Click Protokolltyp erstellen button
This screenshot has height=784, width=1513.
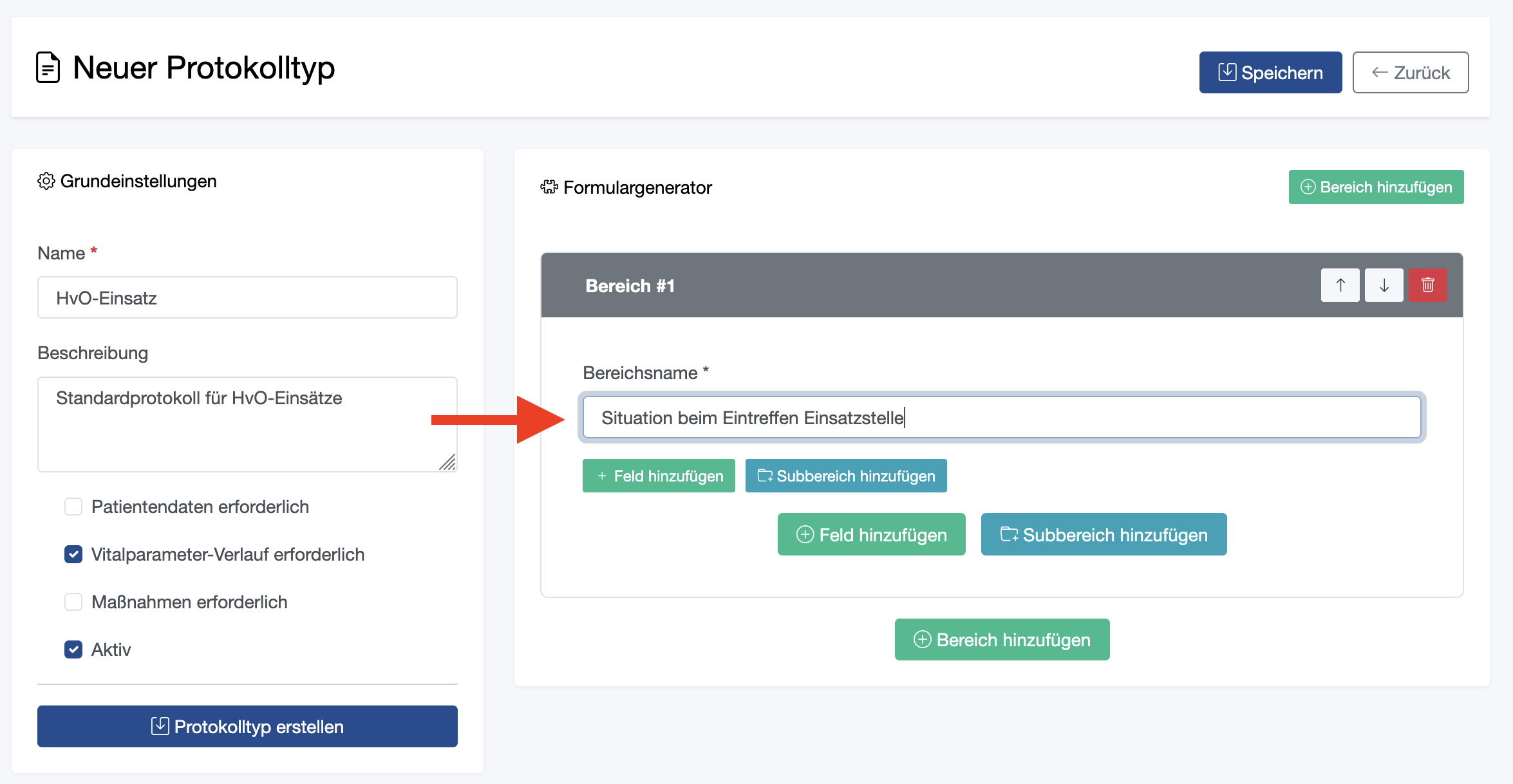click(x=247, y=727)
